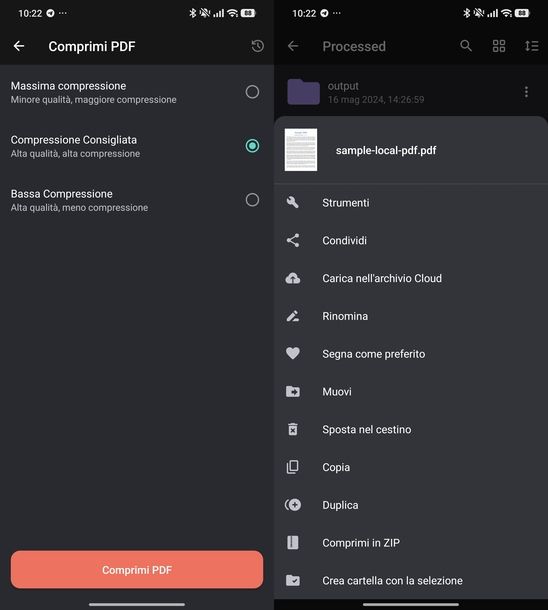
Task: Tap the Comprimi PDF button
Action: click(137, 570)
